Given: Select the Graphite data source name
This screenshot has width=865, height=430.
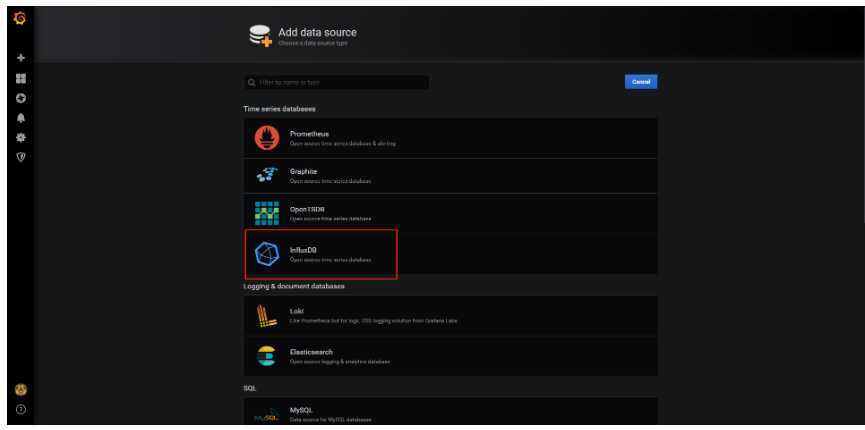Looking at the screenshot, I should [303, 172].
